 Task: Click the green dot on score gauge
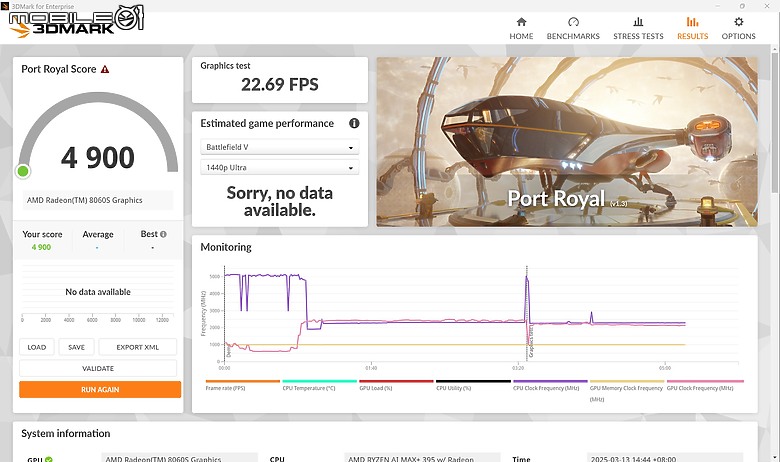pyautogui.click(x=23, y=171)
